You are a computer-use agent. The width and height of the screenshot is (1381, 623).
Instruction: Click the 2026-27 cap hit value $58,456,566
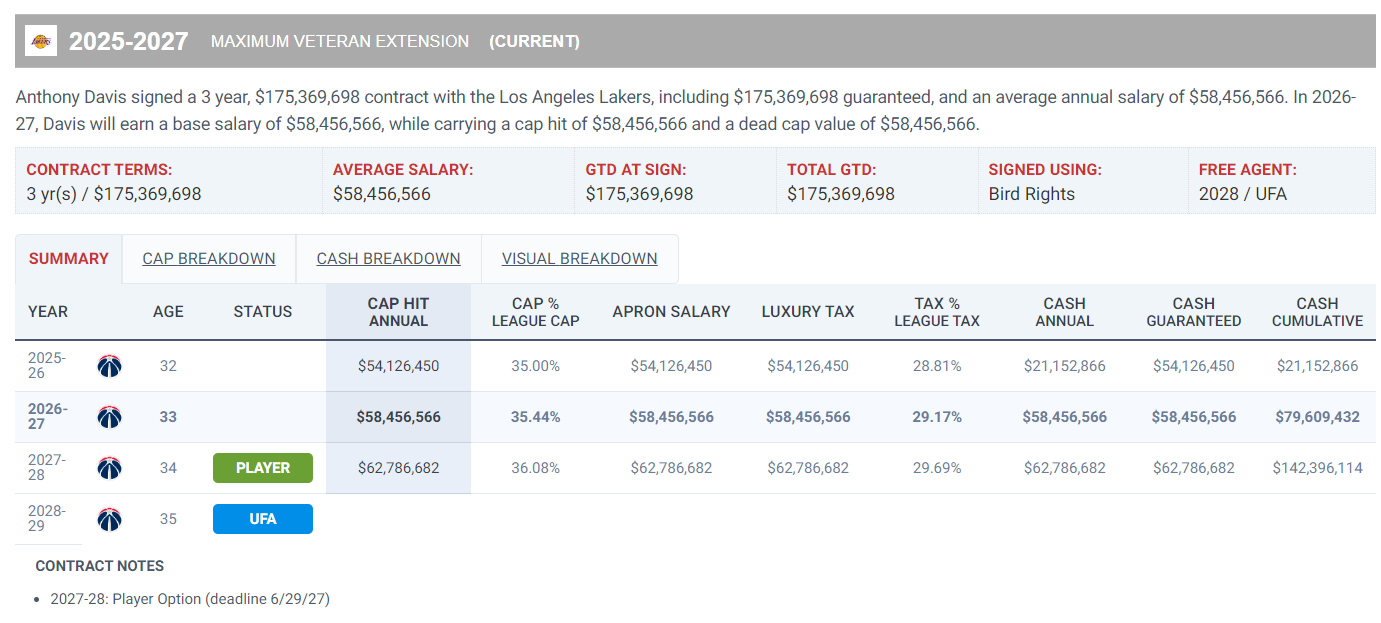coord(398,417)
